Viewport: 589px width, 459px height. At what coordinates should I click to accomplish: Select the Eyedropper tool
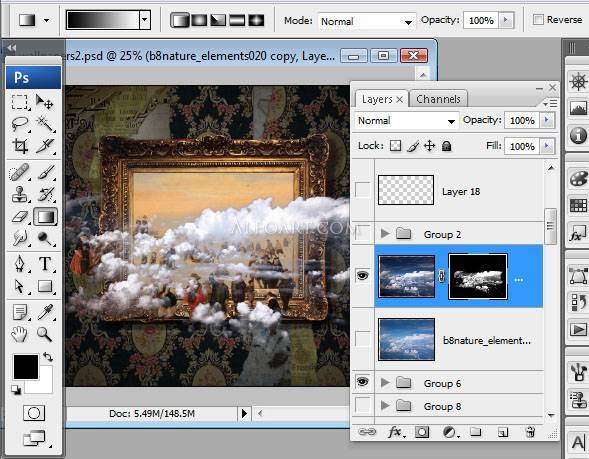(45, 312)
